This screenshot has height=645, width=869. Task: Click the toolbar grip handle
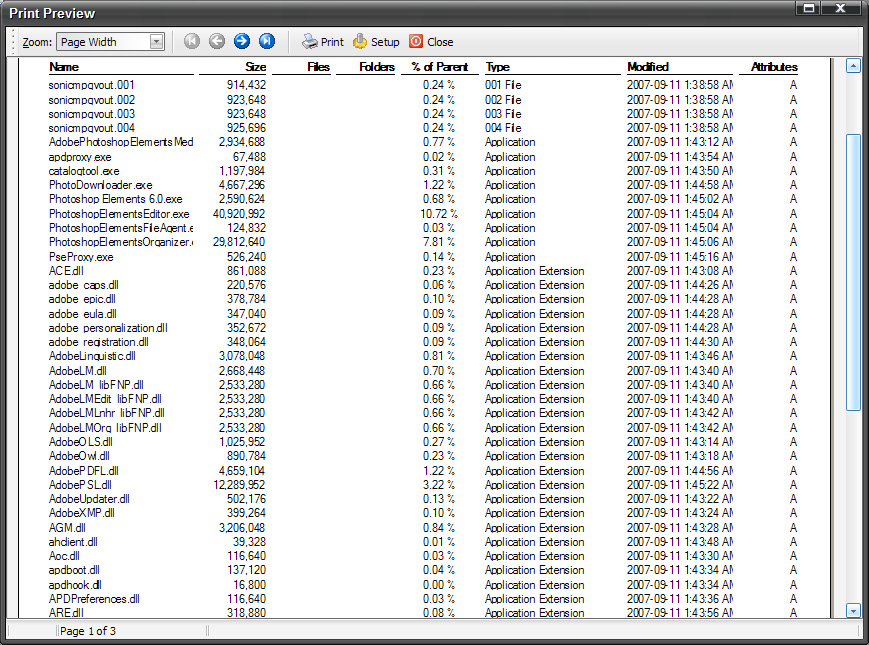[13, 42]
